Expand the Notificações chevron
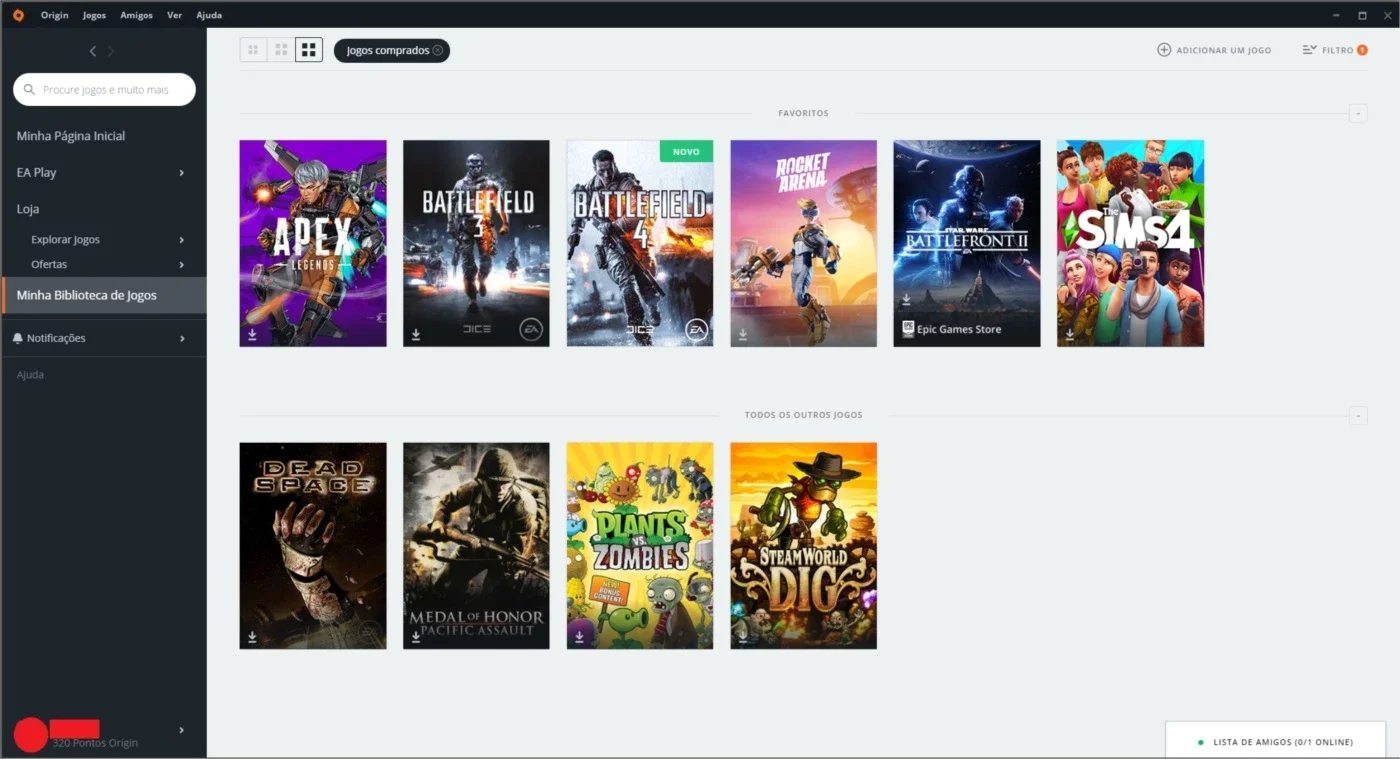The height and width of the screenshot is (759, 1400). pyautogui.click(x=182, y=339)
